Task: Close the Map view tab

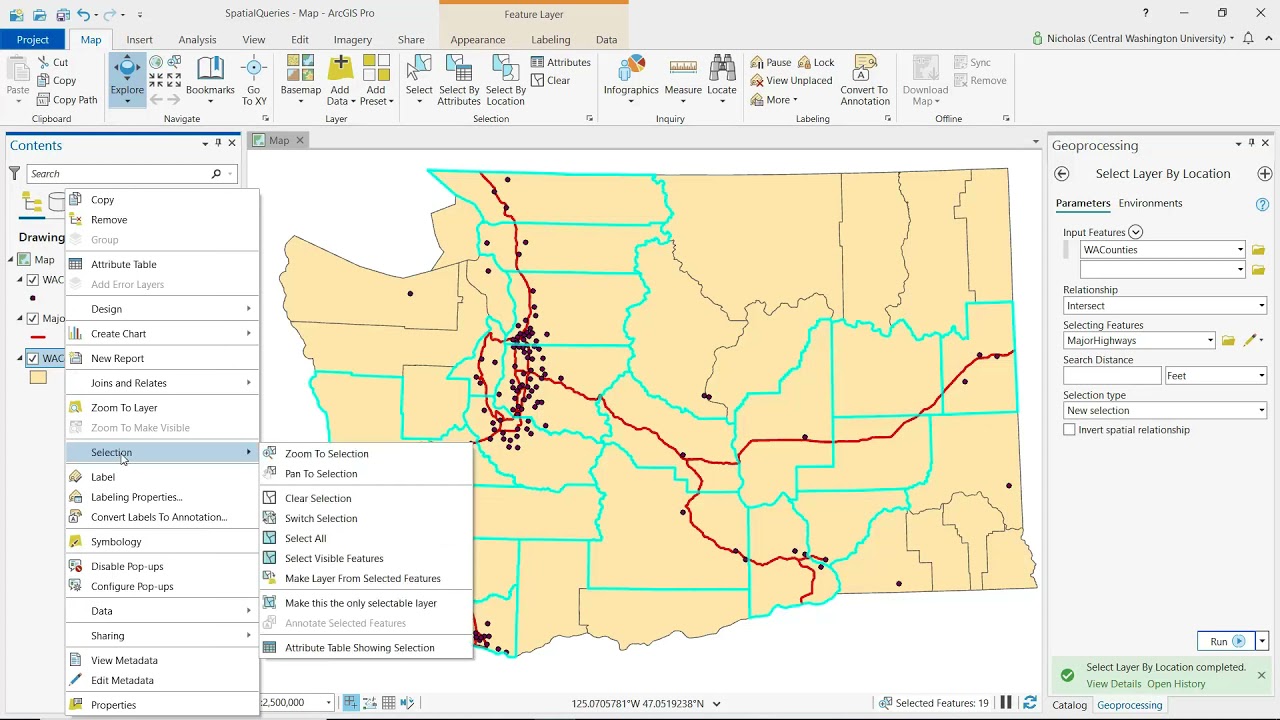Action: click(x=299, y=141)
